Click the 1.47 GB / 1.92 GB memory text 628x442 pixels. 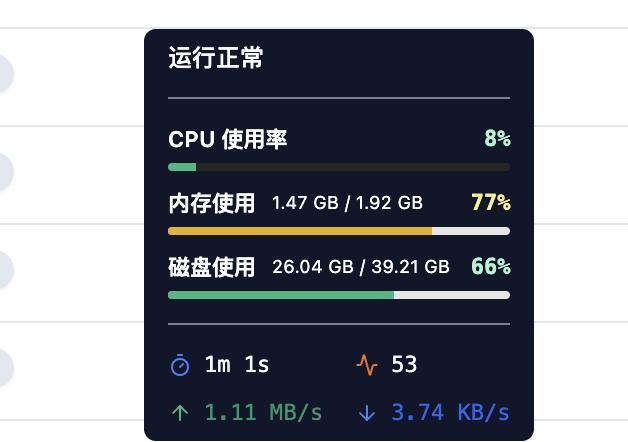click(347, 203)
